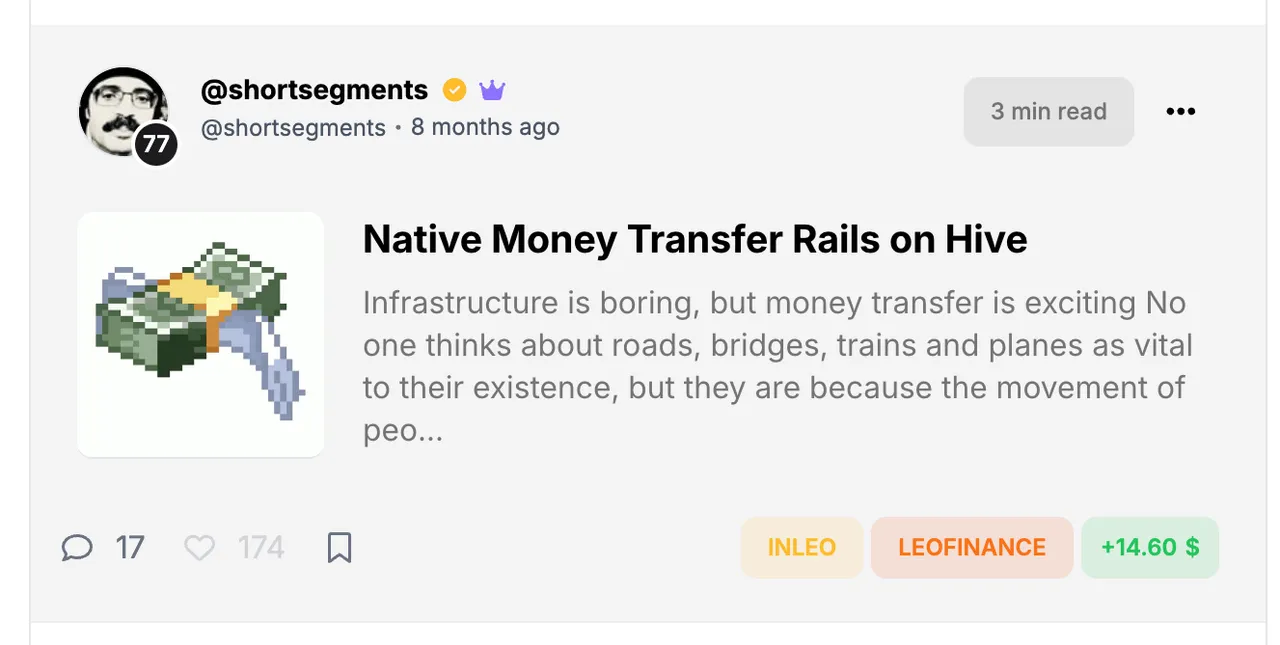Open the post excerpt text beginning Infrastructure is boring

click(777, 366)
